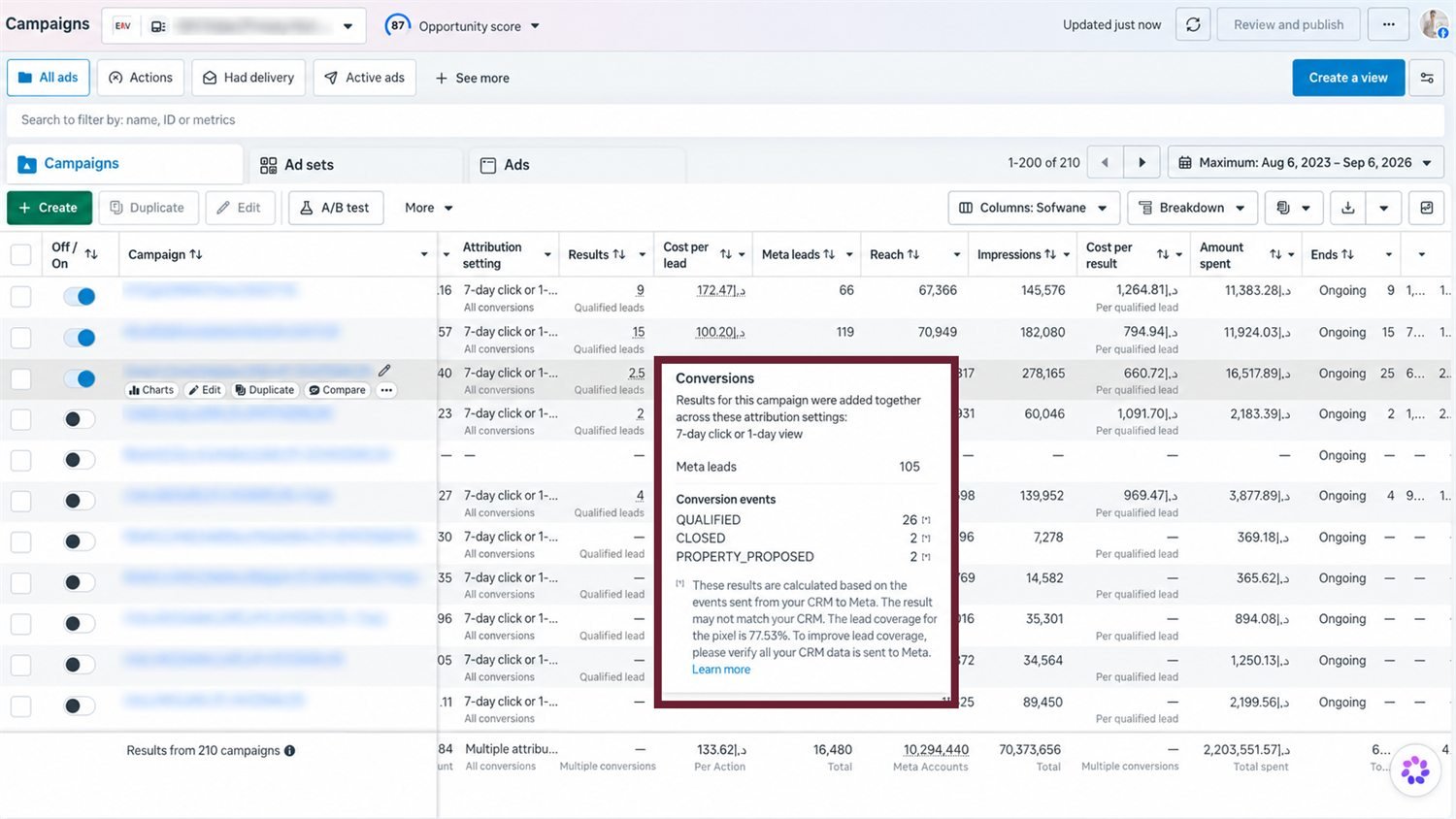Click Create a view button

click(1348, 78)
